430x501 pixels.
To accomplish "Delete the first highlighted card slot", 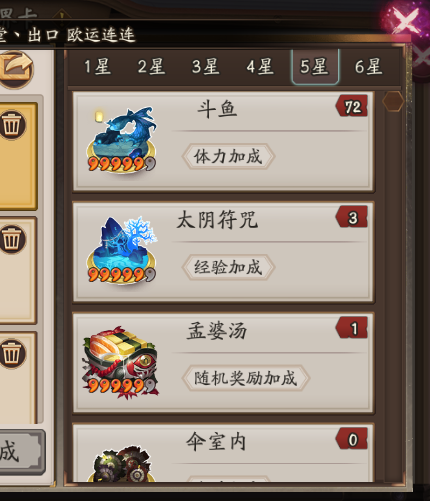I will click(12, 125).
